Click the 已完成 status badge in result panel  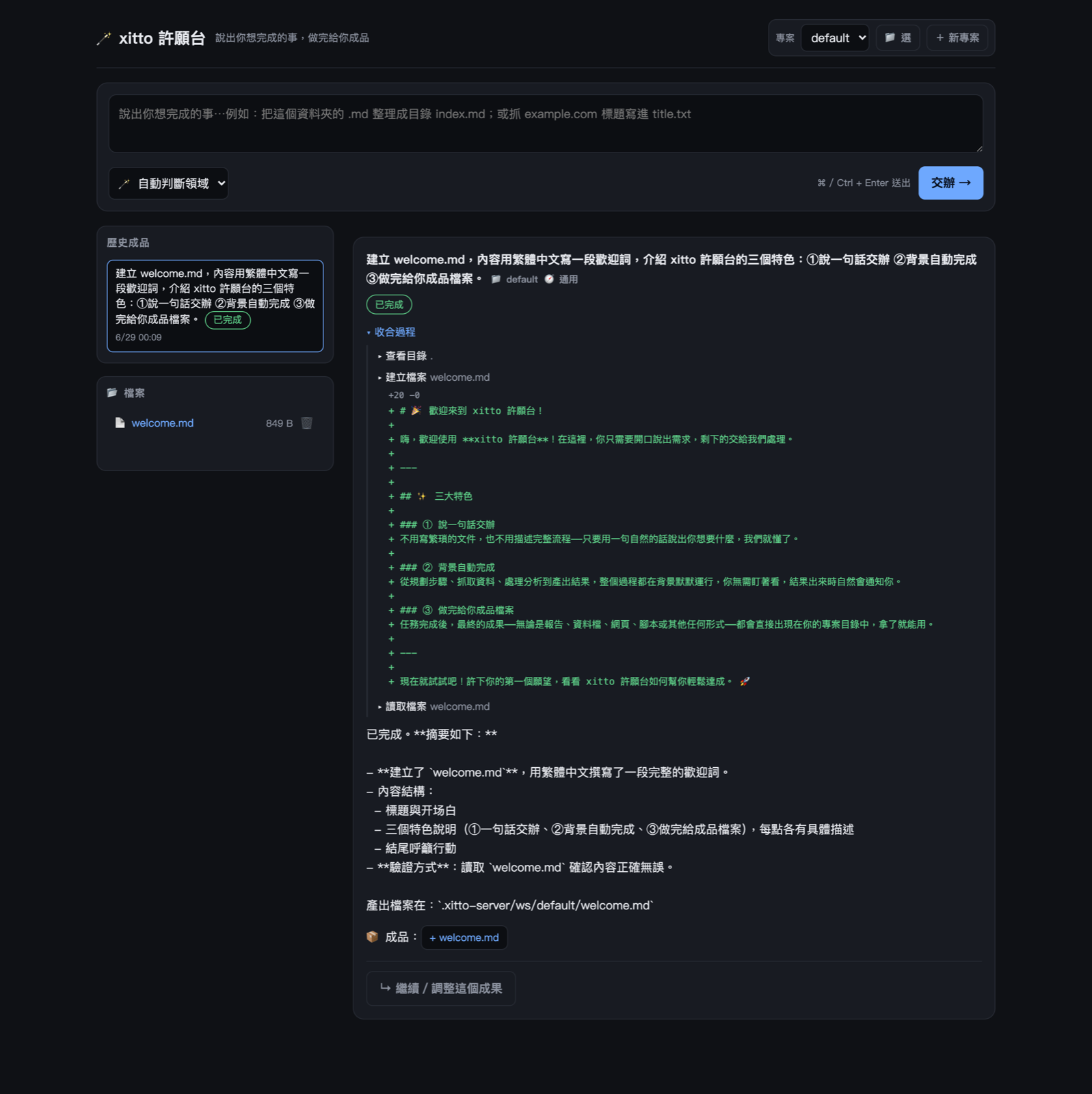pos(389,304)
